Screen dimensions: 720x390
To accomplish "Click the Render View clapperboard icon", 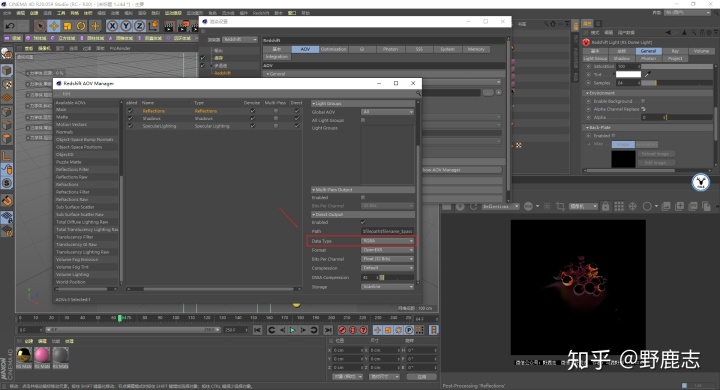I will click(169, 26).
